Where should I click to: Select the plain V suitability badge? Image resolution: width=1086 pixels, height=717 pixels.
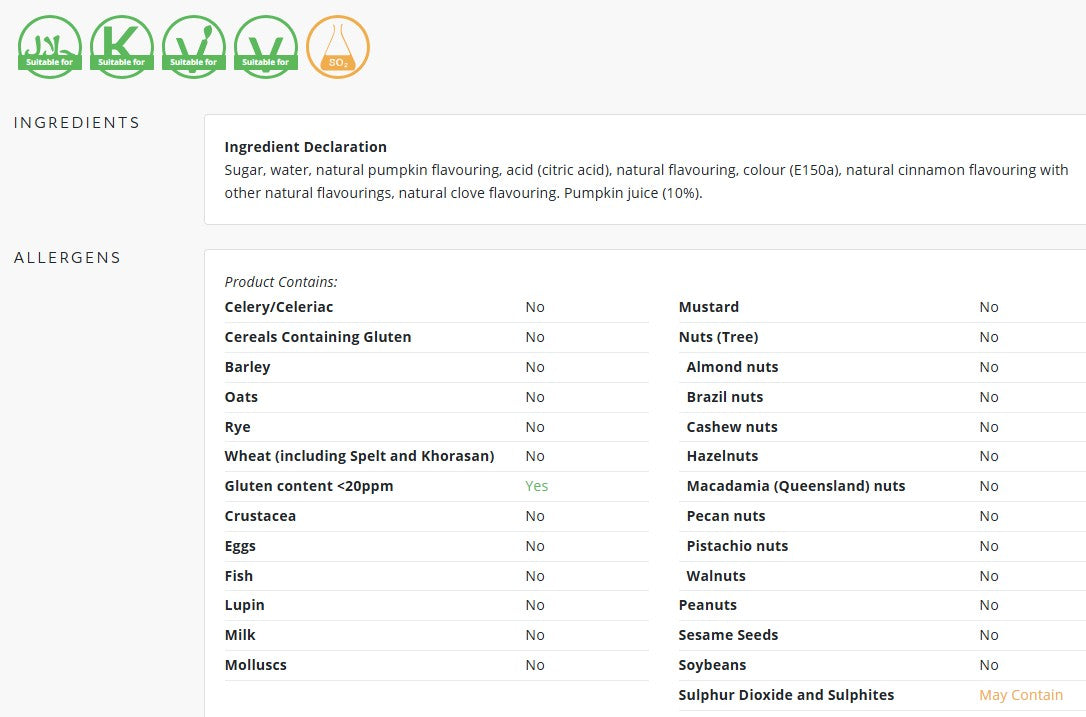tap(266, 47)
